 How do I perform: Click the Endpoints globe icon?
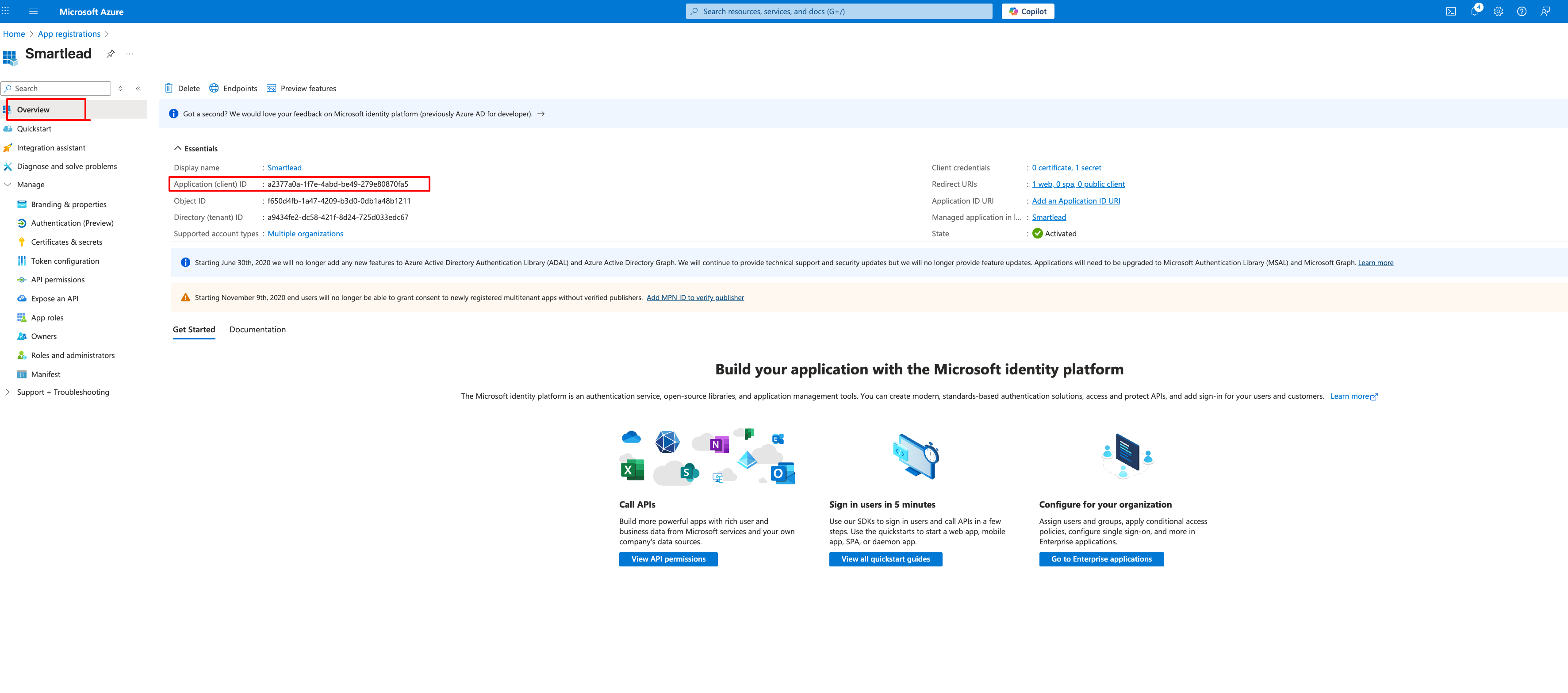click(x=214, y=89)
